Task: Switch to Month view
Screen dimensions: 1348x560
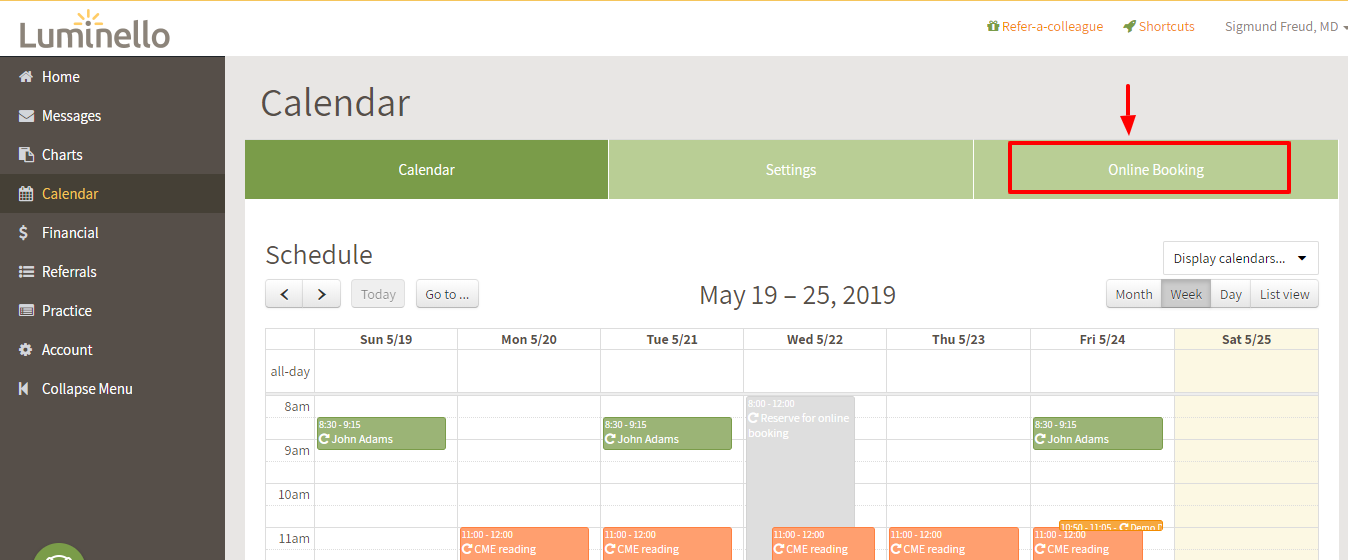Action: pyautogui.click(x=1134, y=294)
